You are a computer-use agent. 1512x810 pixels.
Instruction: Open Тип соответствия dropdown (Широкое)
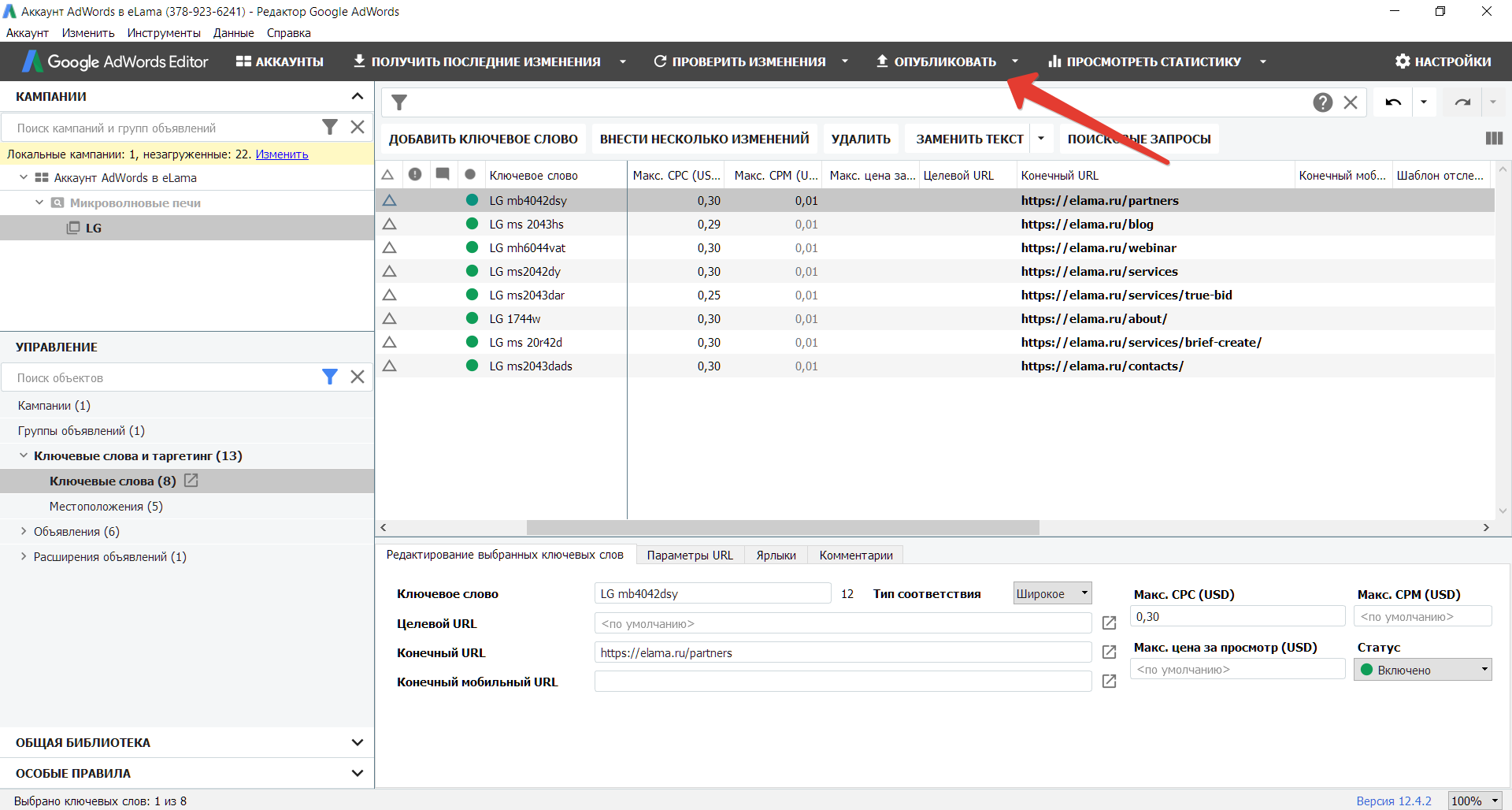click(1052, 593)
